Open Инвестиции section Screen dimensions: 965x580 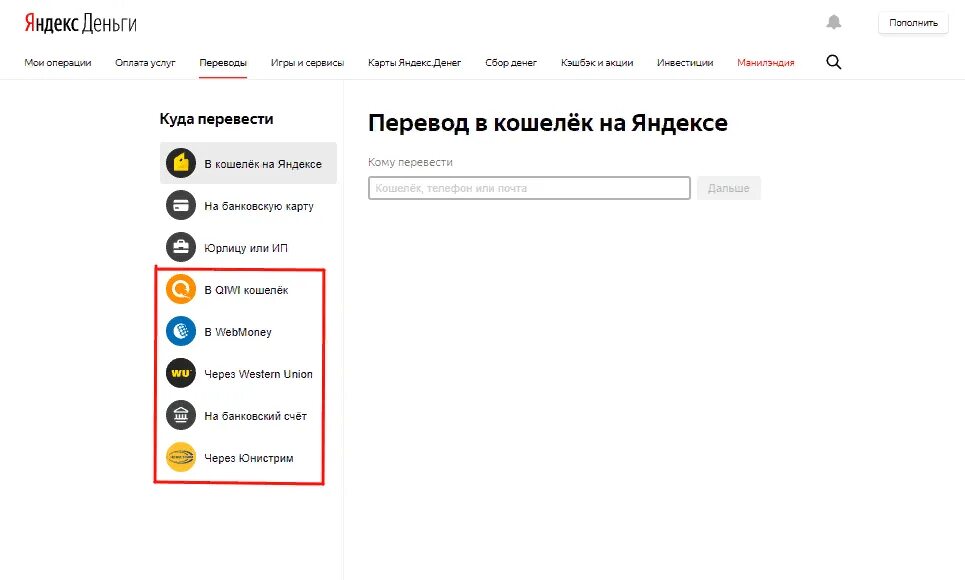coord(685,63)
